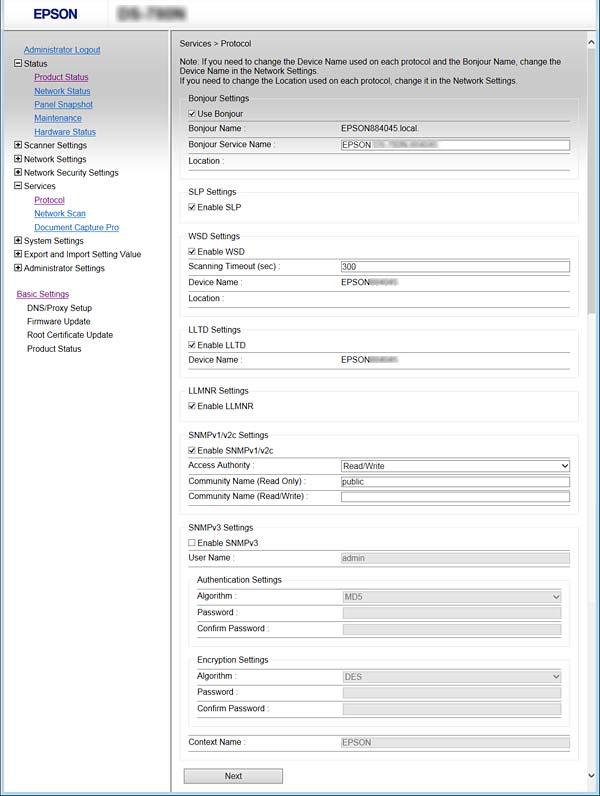Click the SNMPv3 User Name field
The width and height of the screenshot is (600, 796).
[455, 558]
